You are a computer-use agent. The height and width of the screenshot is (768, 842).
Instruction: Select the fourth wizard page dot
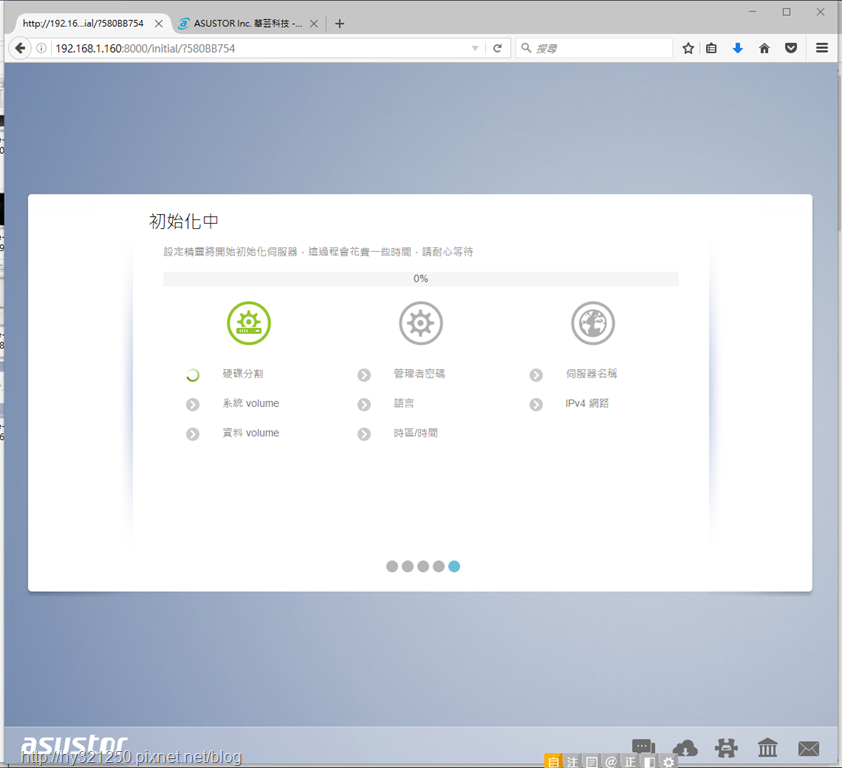point(439,567)
